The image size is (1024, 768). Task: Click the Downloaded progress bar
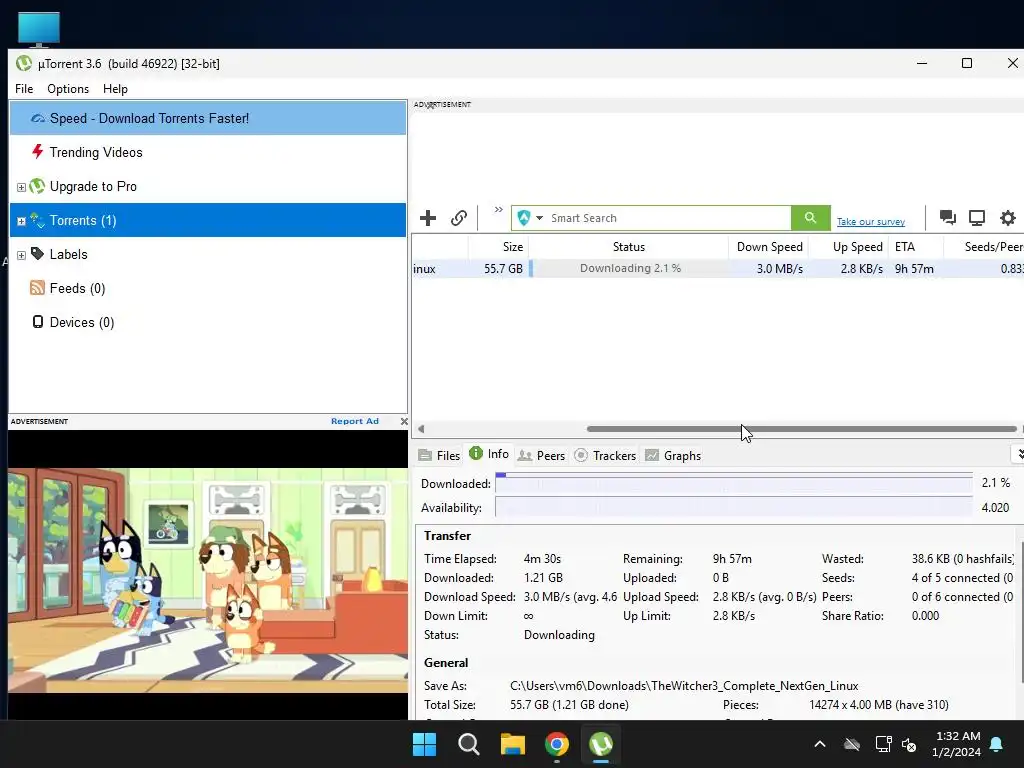point(734,483)
